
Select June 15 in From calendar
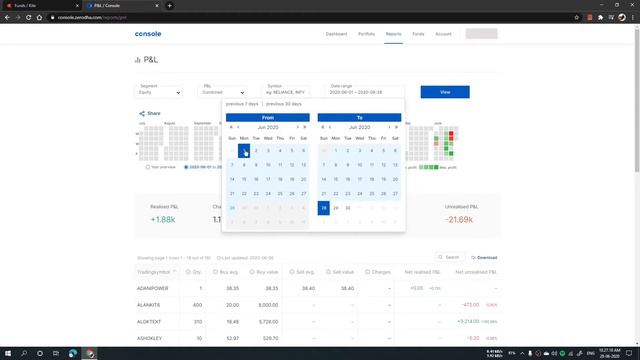pyautogui.click(x=244, y=179)
